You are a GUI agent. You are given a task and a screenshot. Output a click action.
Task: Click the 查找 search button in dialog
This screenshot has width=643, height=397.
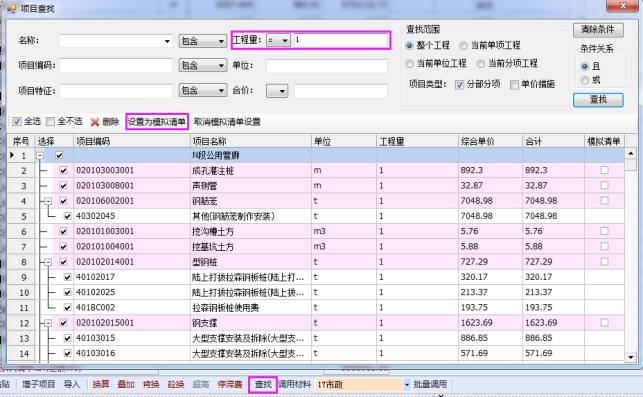pyautogui.click(x=598, y=99)
